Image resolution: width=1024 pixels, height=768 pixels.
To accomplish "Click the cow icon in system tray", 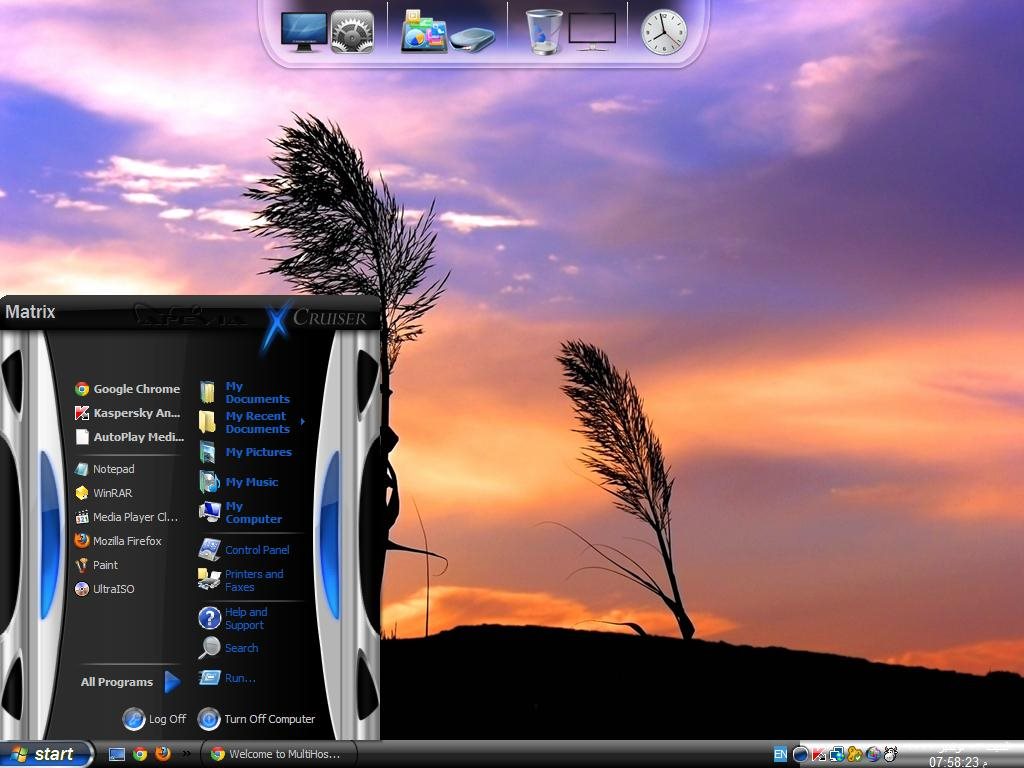I will pos(891,754).
